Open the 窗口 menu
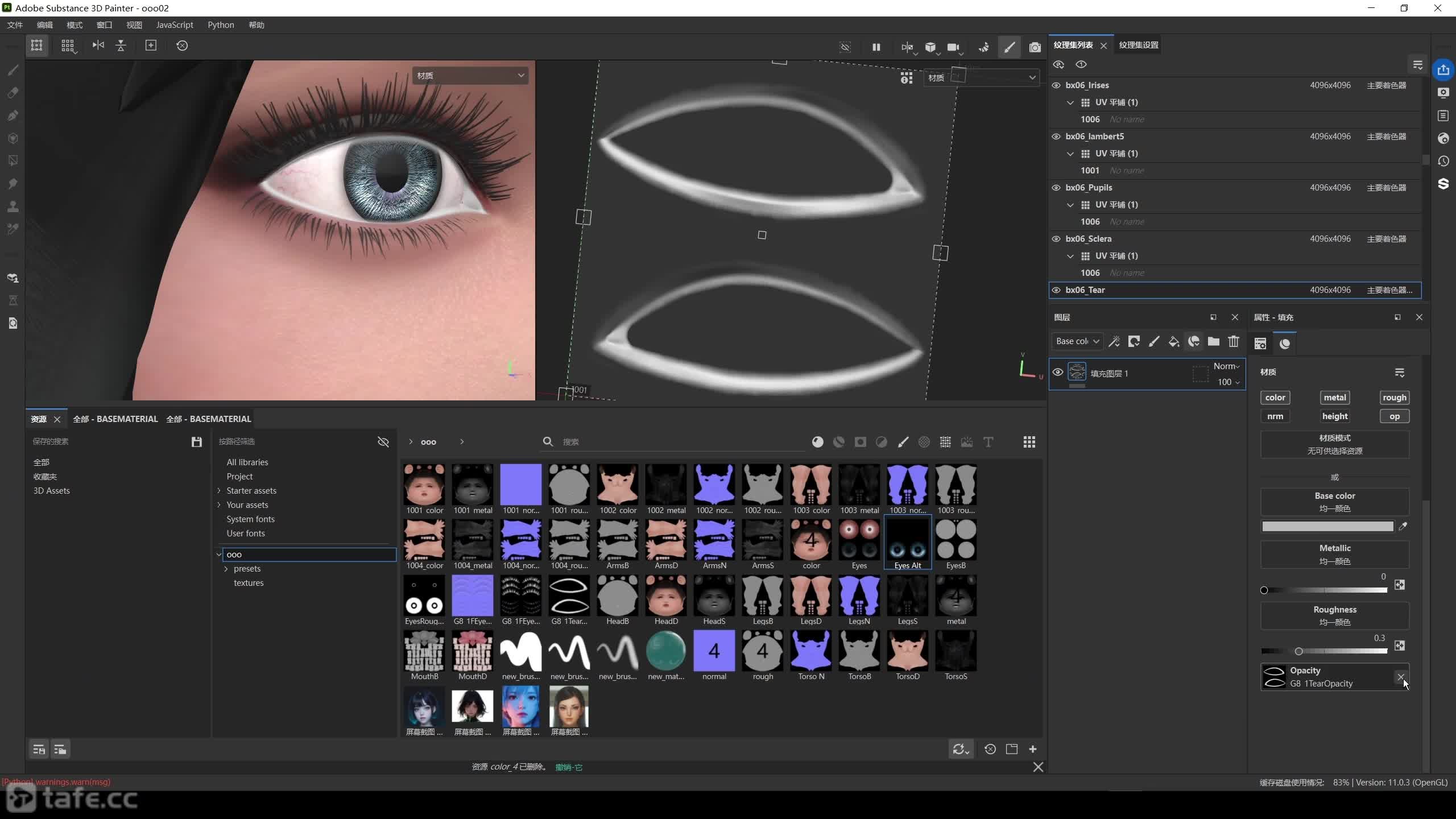Viewport: 1456px width, 819px height. tap(105, 25)
